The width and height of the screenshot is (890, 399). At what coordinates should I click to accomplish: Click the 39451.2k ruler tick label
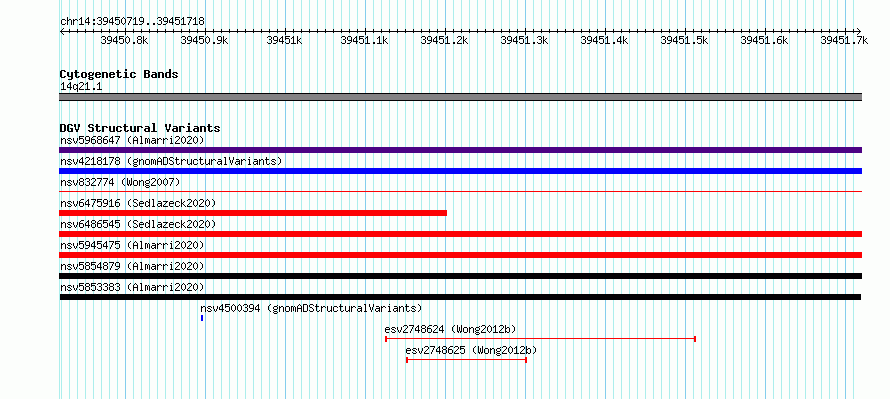444,40
